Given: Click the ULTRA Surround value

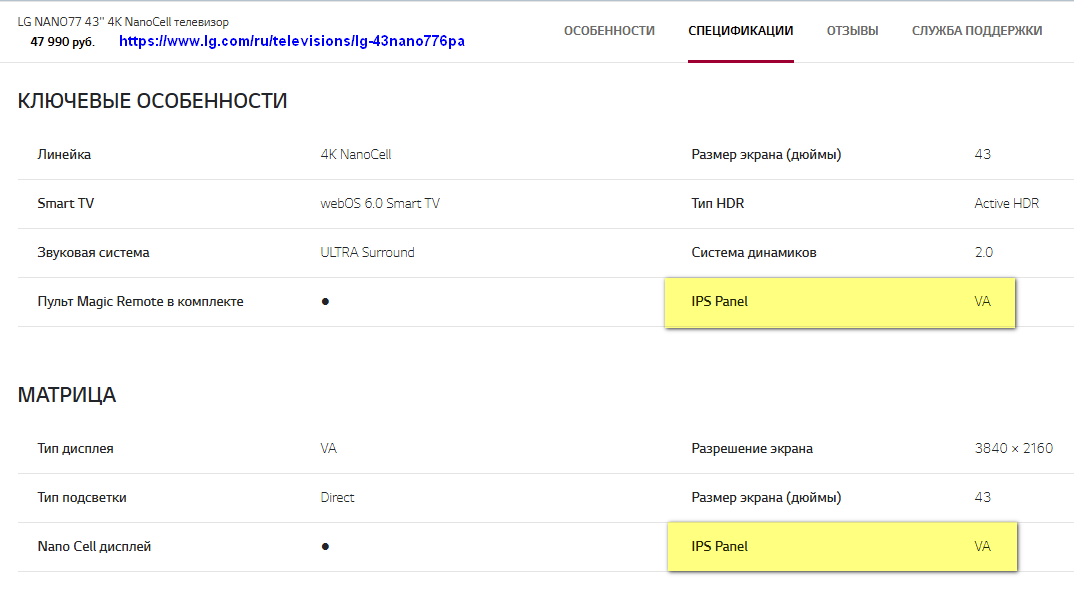Looking at the screenshot, I should coord(367,253).
